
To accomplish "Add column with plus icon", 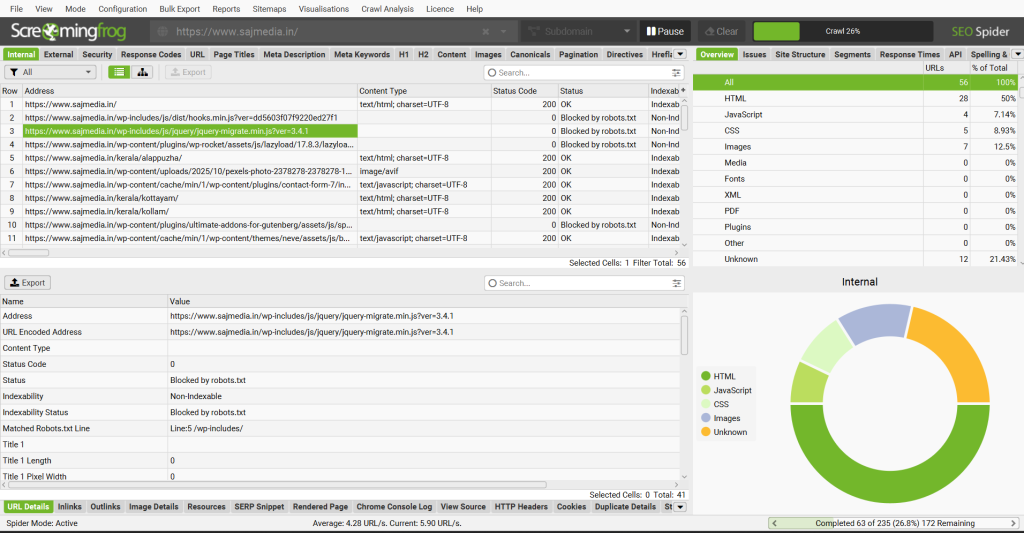I will pos(683,90).
